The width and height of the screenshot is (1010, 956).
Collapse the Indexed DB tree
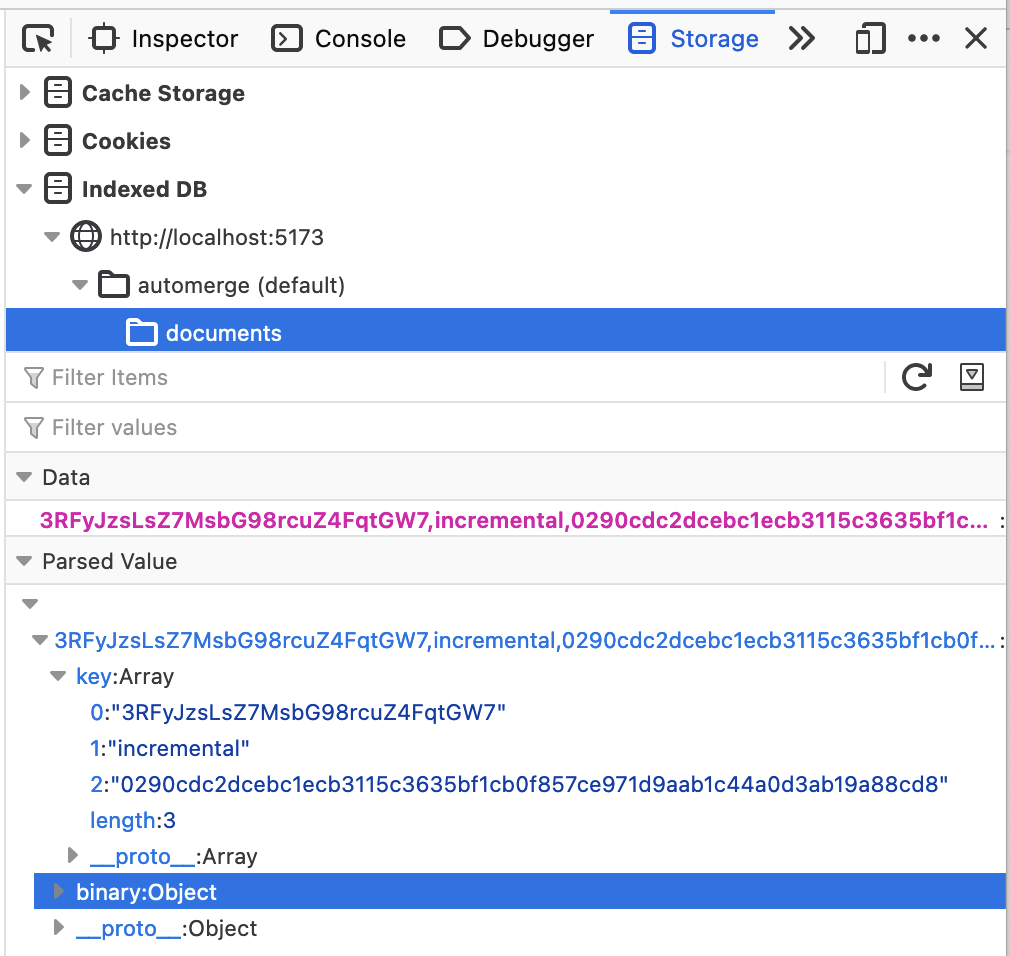pyautogui.click(x=24, y=188)
